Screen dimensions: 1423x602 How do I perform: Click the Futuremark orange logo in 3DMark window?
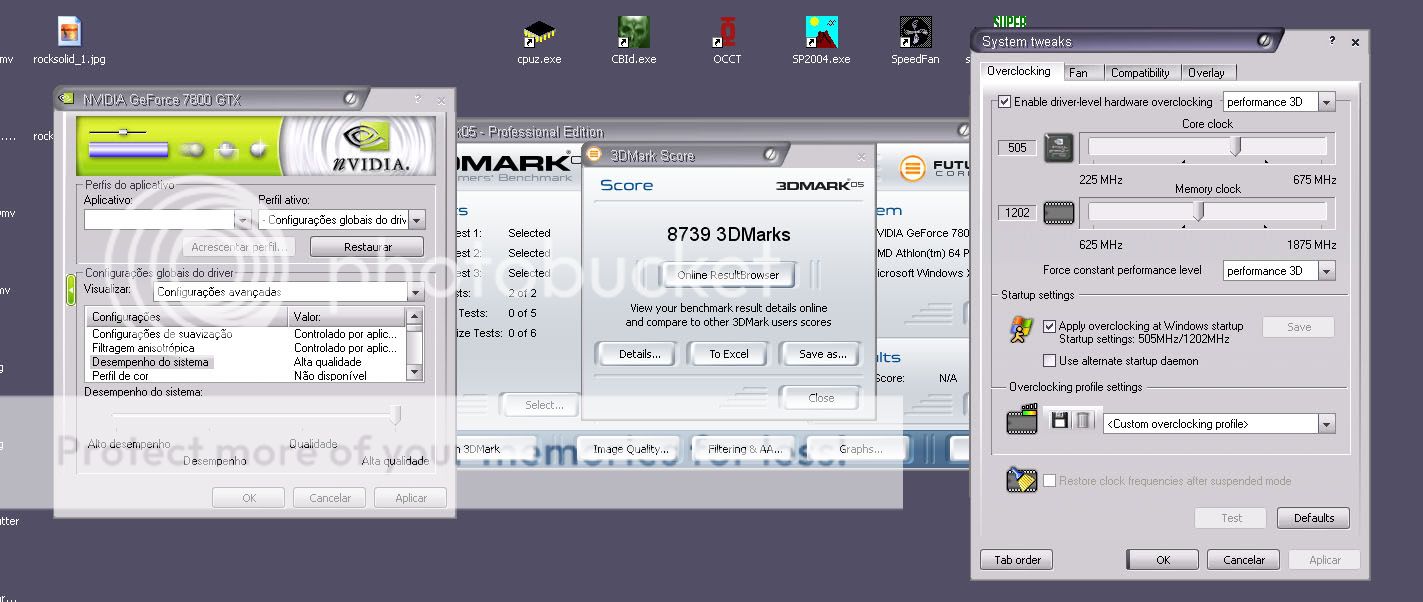point(912,168)
